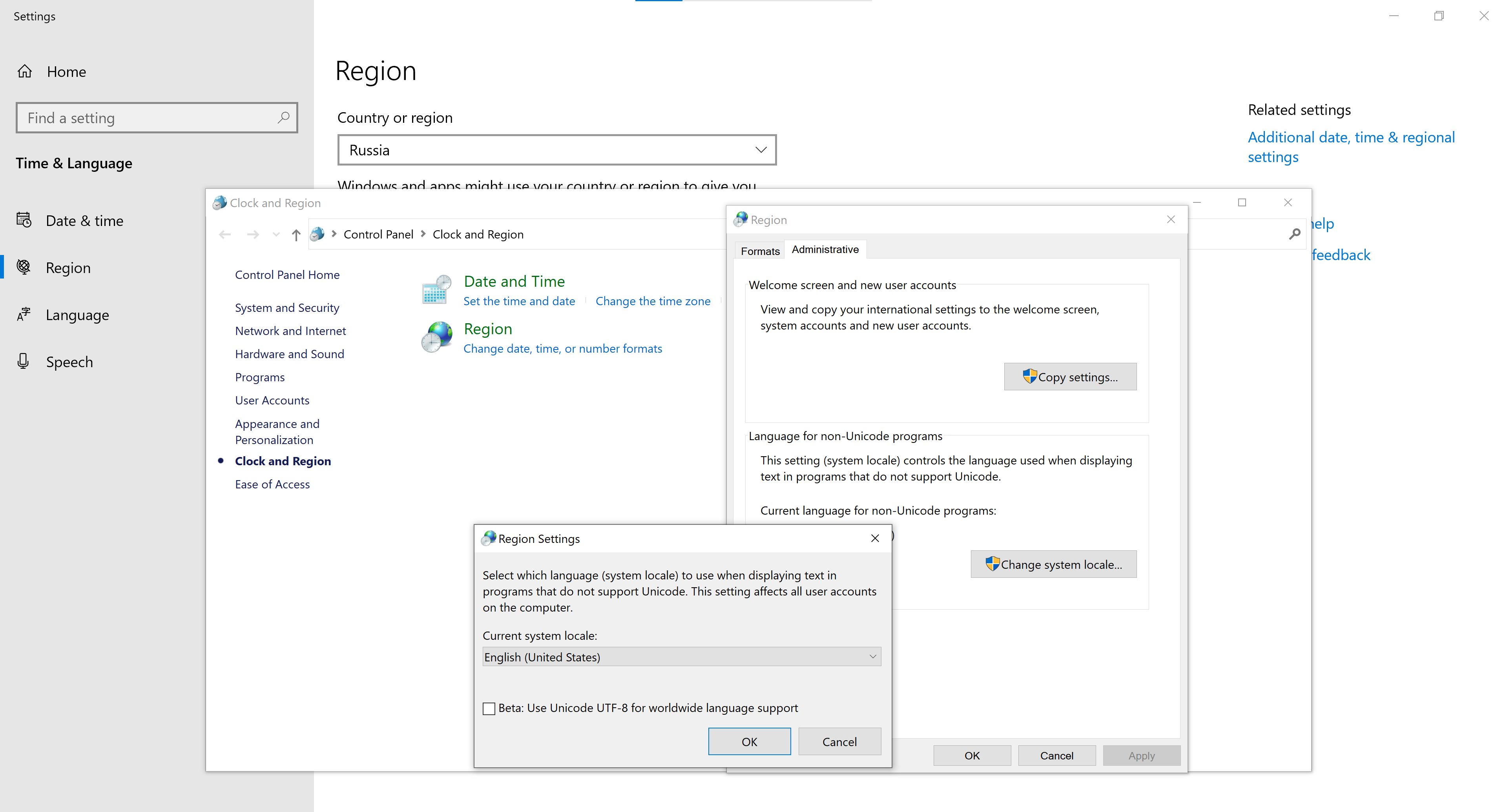
Task: Click the Copy settings button
Action: (x=1070, y=377)
